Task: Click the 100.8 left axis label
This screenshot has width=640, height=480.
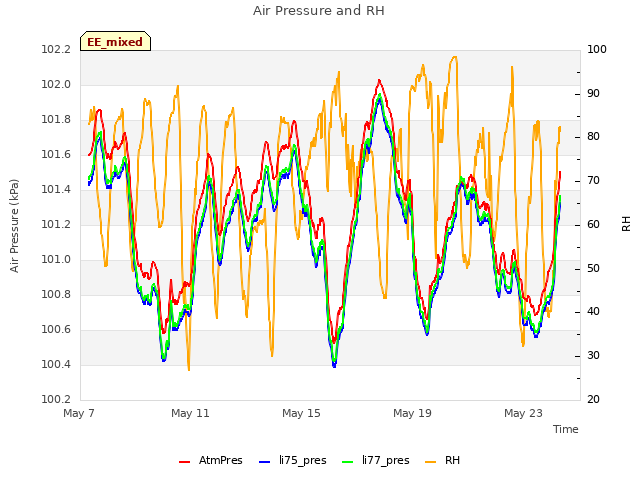Action: pyautogui.click(x=56, y=295)
